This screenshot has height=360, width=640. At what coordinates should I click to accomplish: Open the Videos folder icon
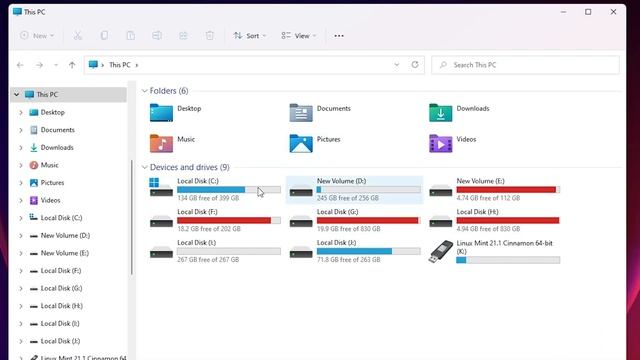(440, 143)
